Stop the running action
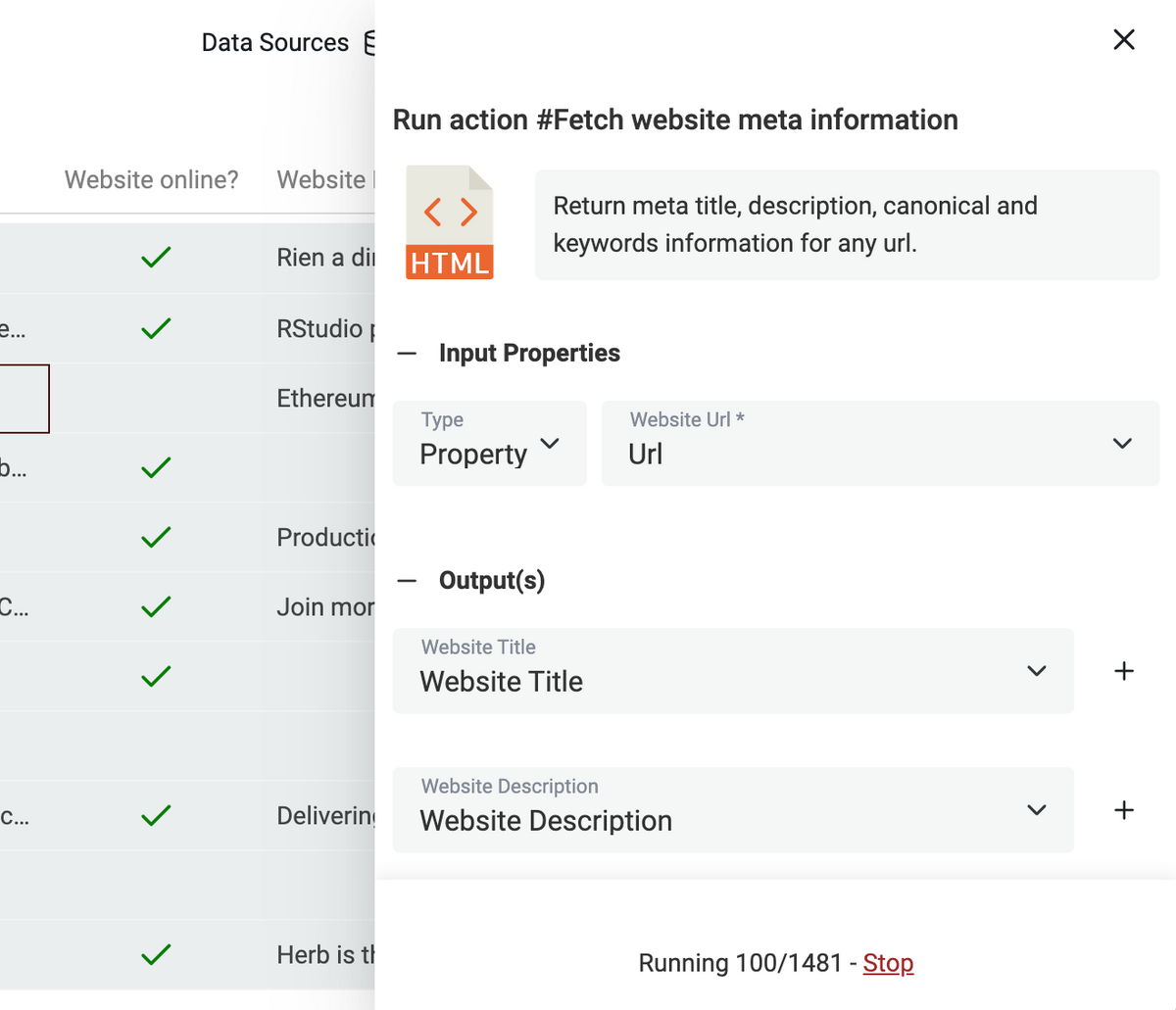The image size is (1176, 1010). (888, 963)
